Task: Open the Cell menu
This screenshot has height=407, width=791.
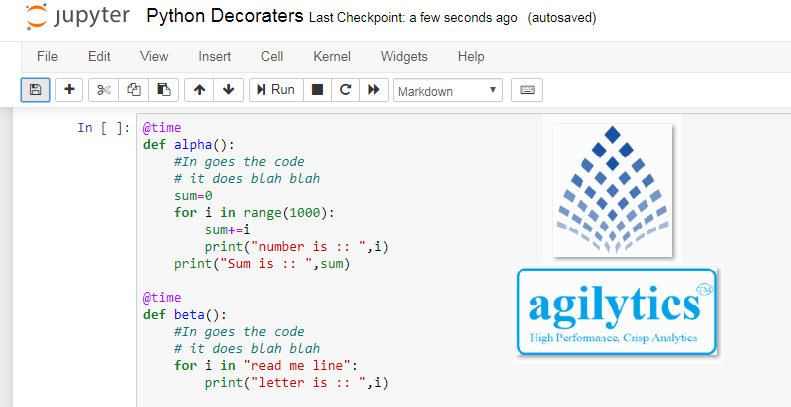Action: pos(272,56)
